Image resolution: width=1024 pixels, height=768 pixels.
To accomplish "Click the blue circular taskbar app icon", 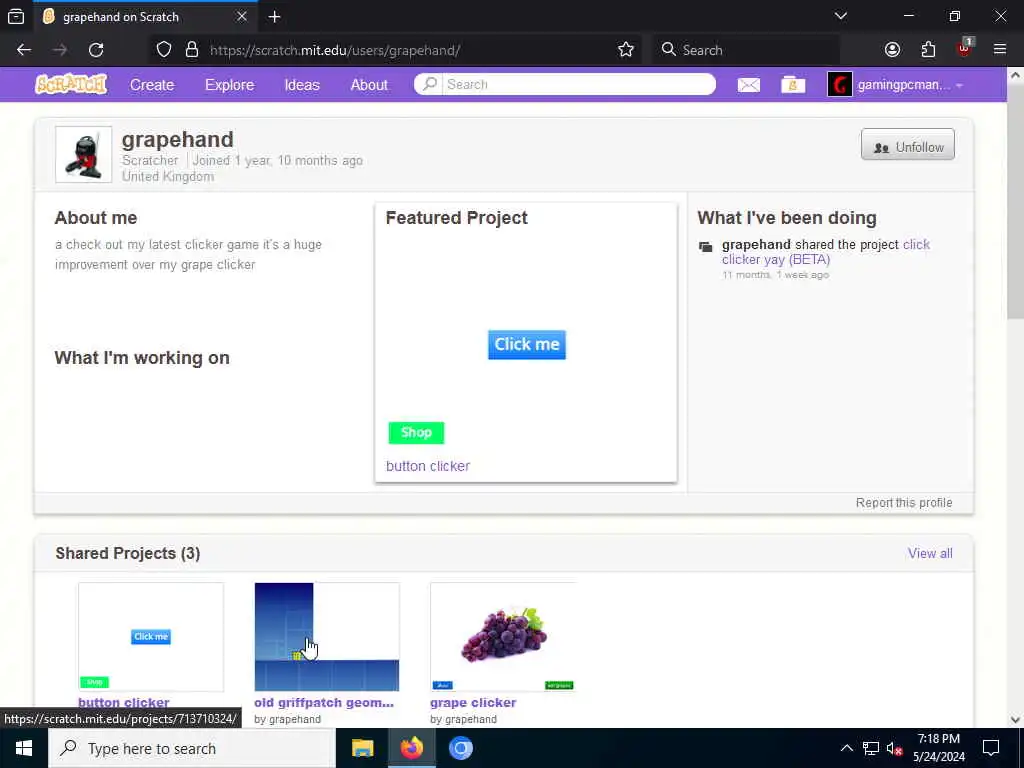I will pos(460,748).
